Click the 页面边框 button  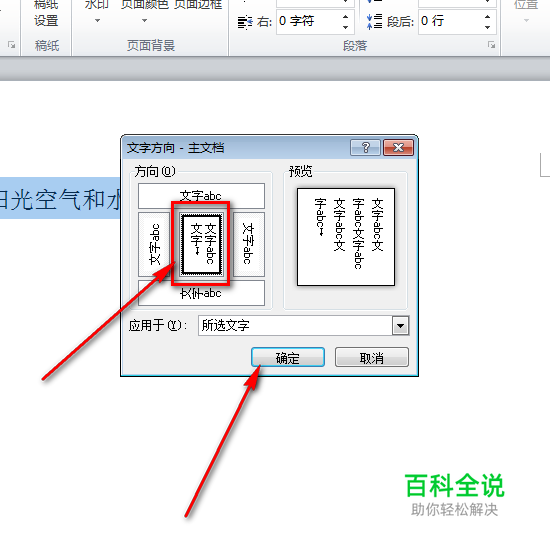click(198, 6)
